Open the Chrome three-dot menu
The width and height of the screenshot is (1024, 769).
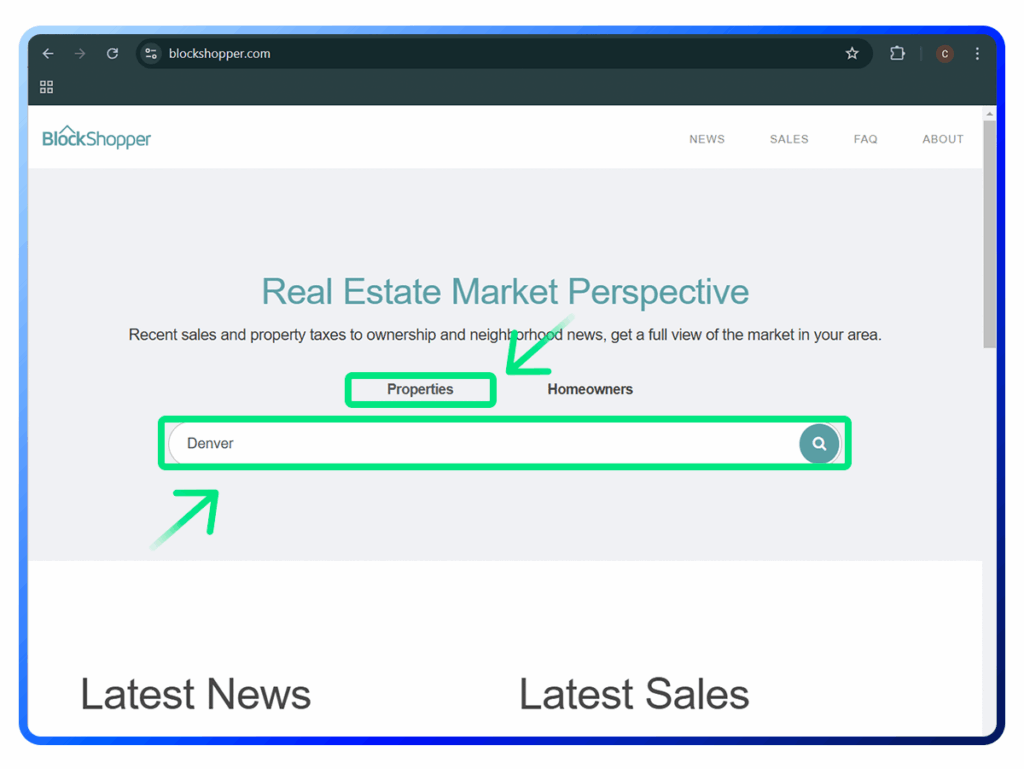pyautogui.click(x=977, y=54)
